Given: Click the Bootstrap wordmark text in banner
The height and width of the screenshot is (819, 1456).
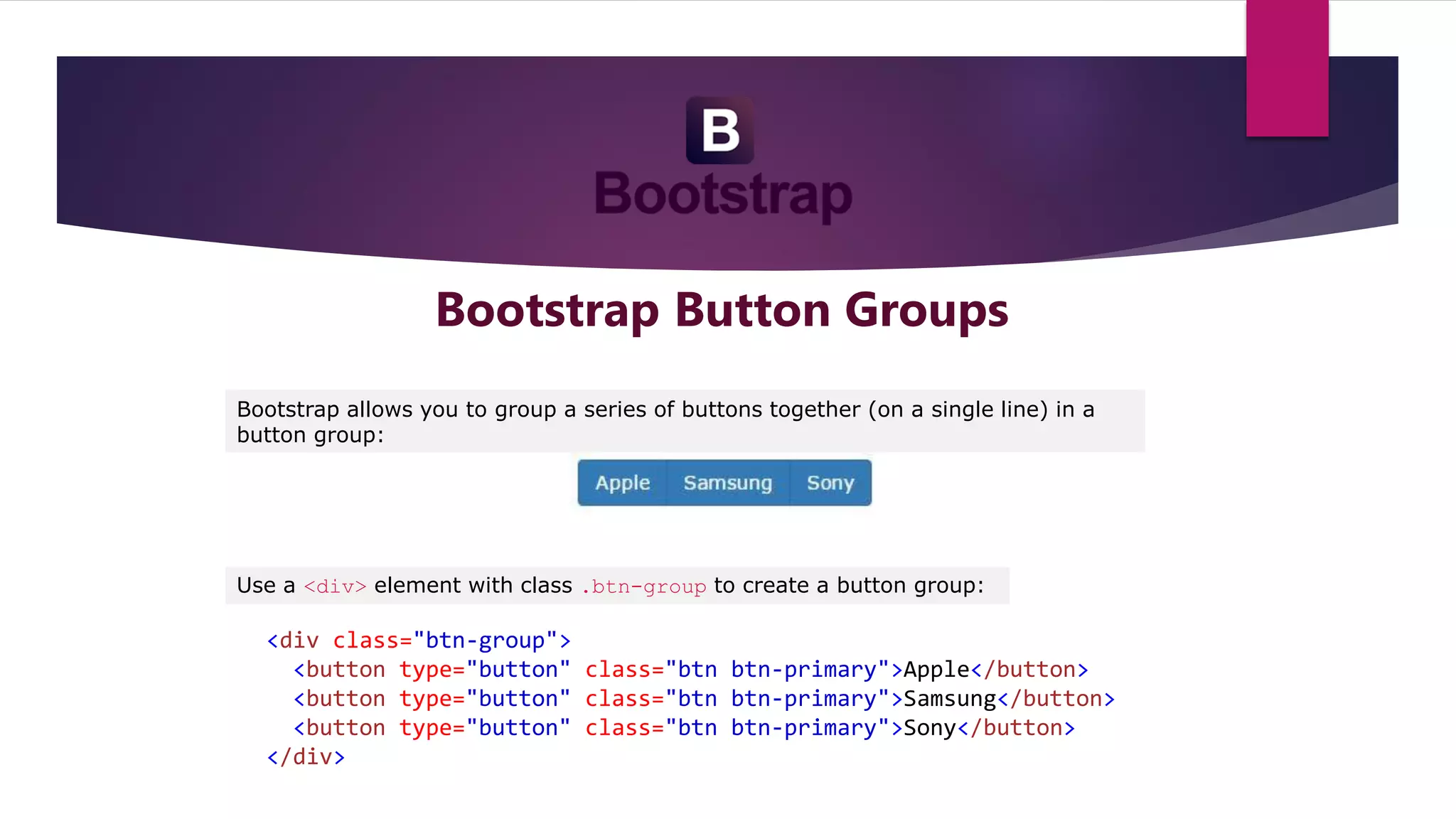Looking at the screenshot, I should point(723,194).
